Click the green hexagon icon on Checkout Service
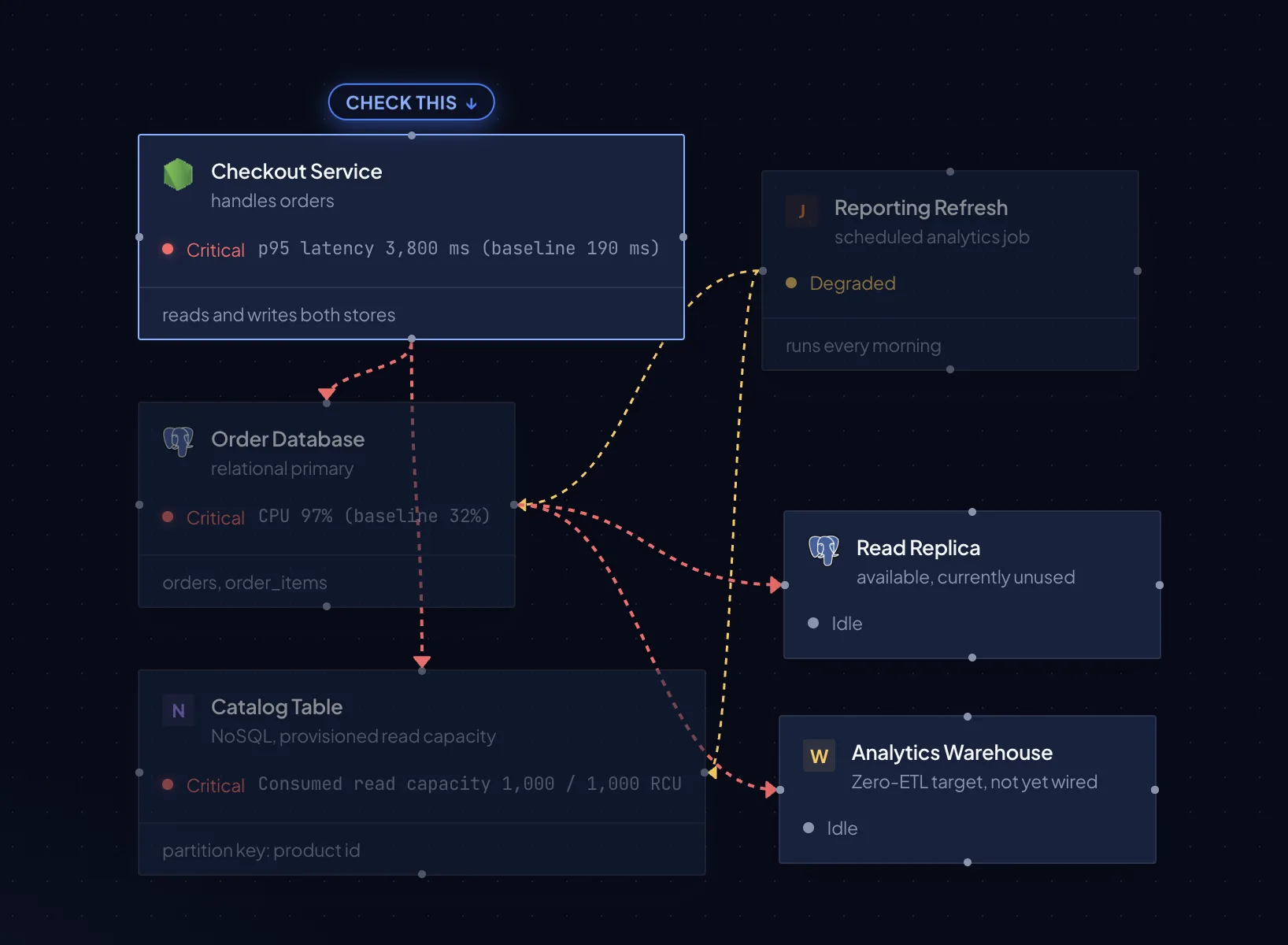The width and height of the screenshot is (1288, 945). click(178, 175)
